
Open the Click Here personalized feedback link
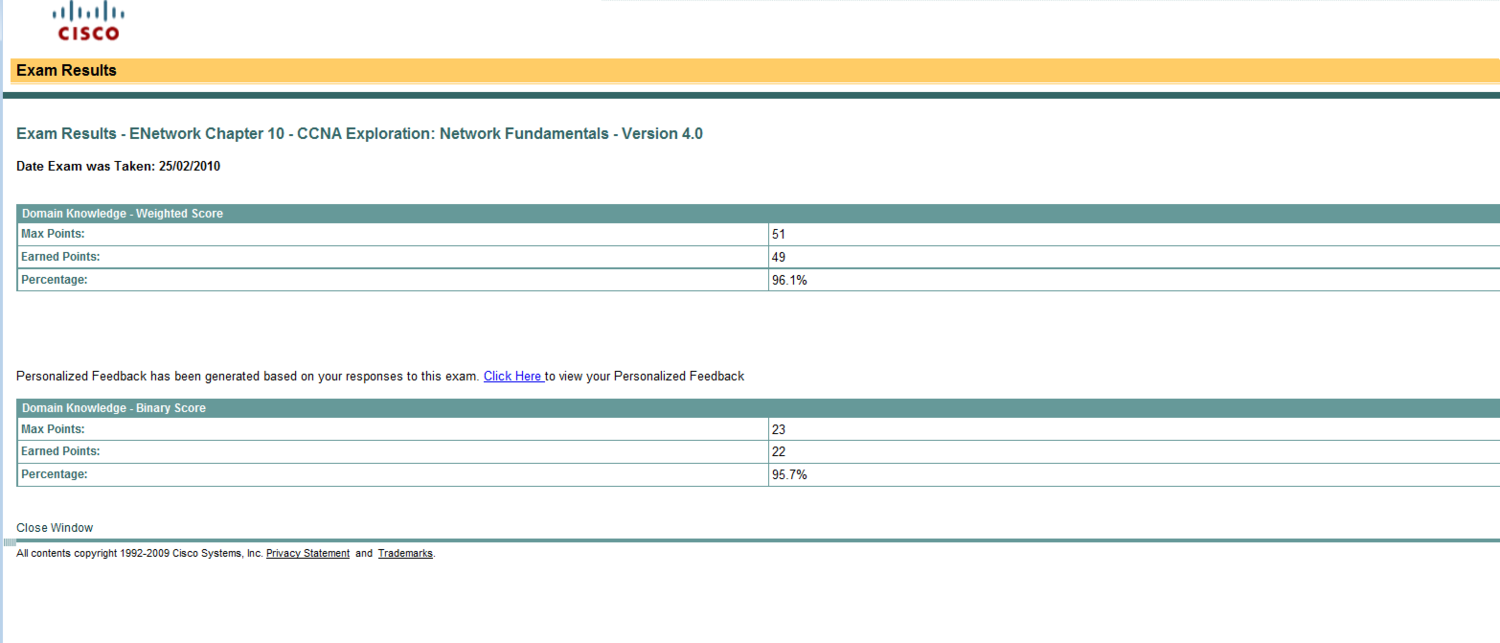pyautogui.click(x=512, y=376)
